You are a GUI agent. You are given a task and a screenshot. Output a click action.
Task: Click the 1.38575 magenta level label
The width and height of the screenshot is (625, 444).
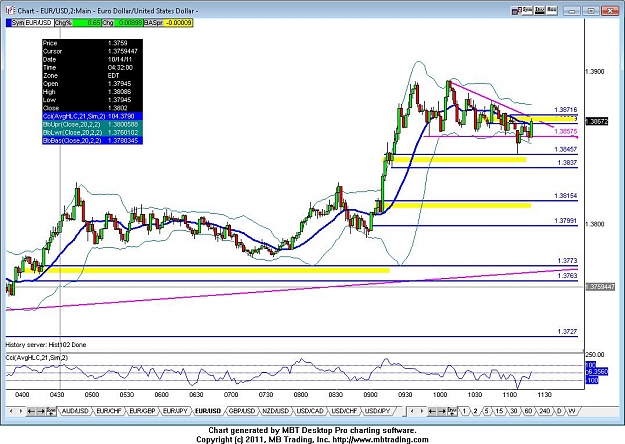click(x=566, y=131)
